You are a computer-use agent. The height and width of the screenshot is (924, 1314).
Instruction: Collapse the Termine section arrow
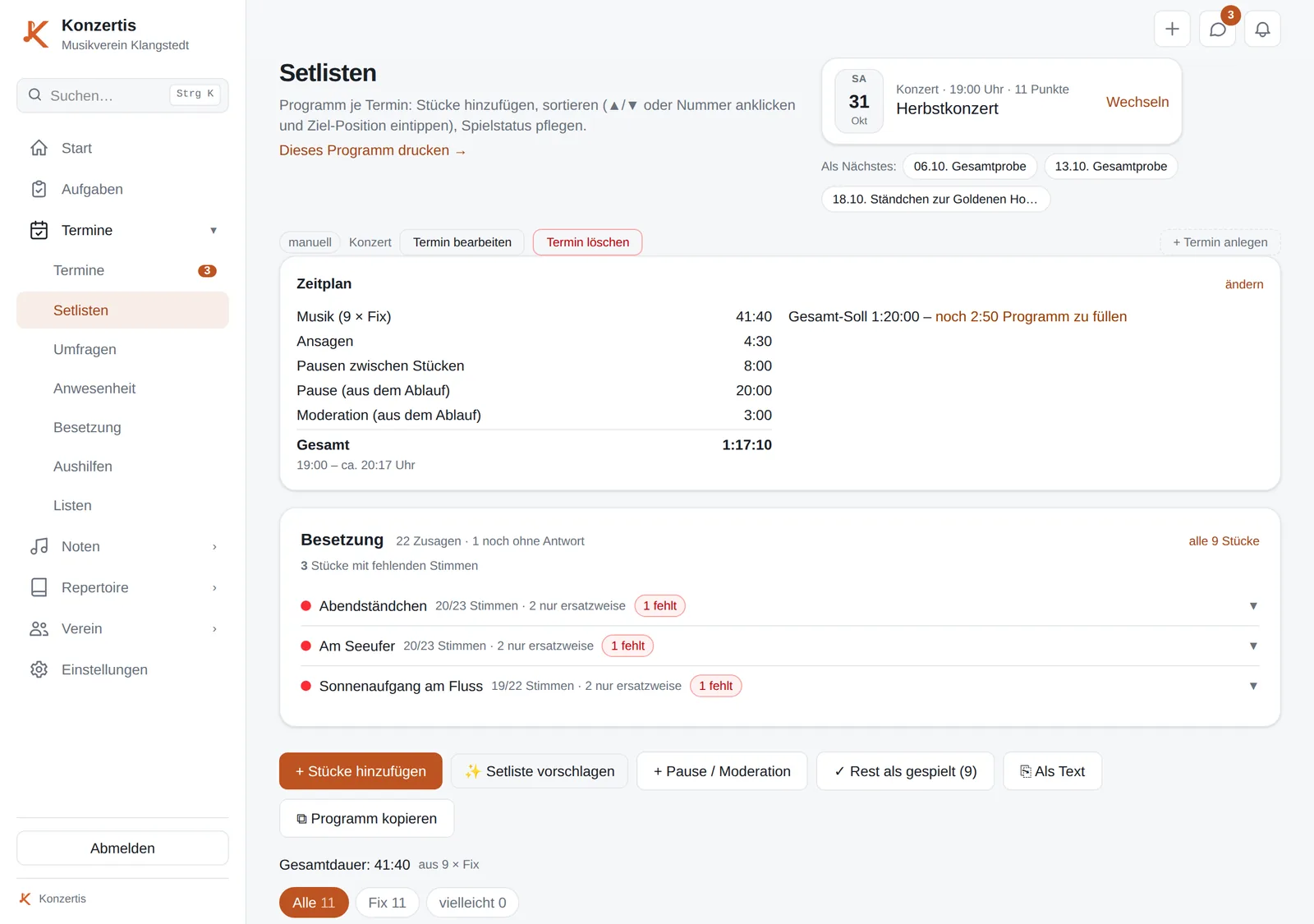click(214, 231)
